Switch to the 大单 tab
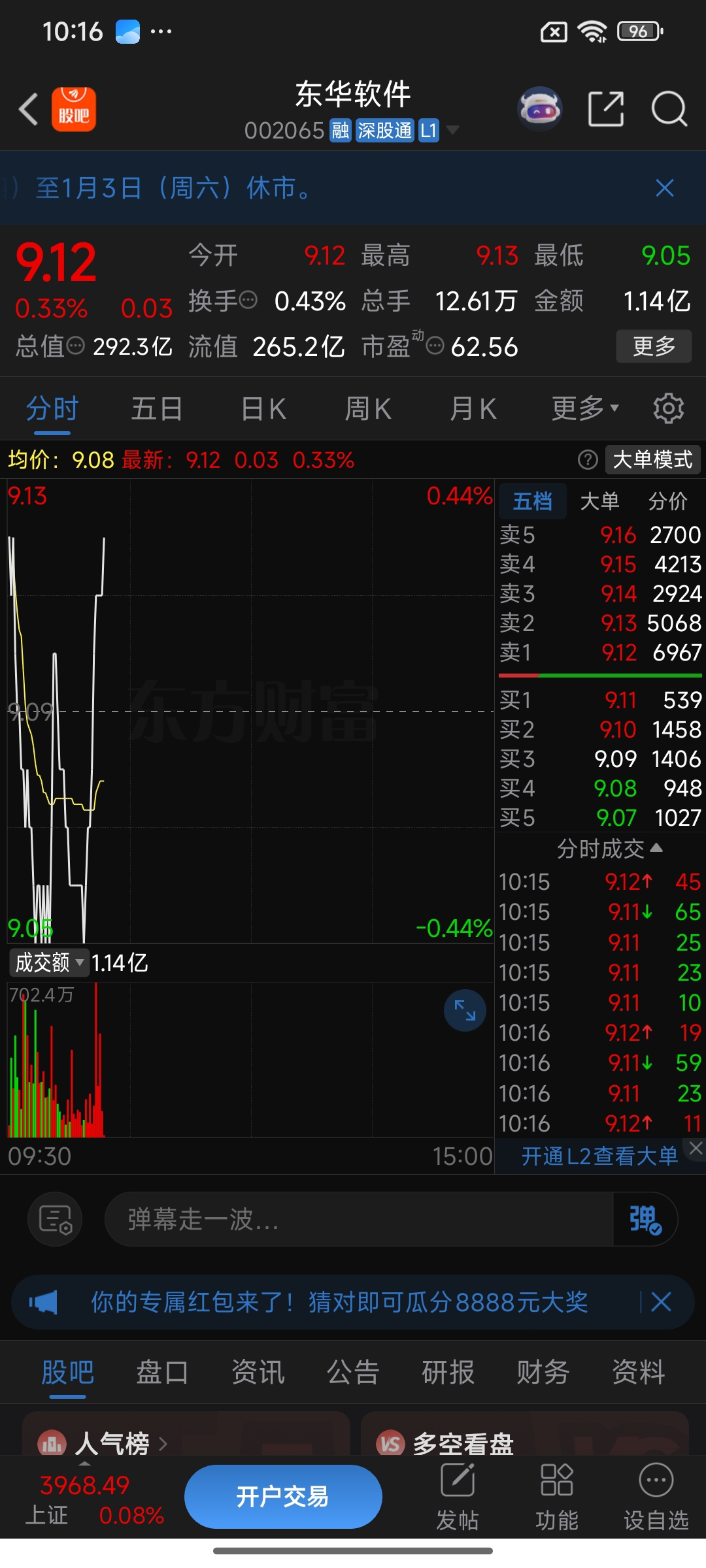Viewport: 706px width, 1568px height. point(599,501)
